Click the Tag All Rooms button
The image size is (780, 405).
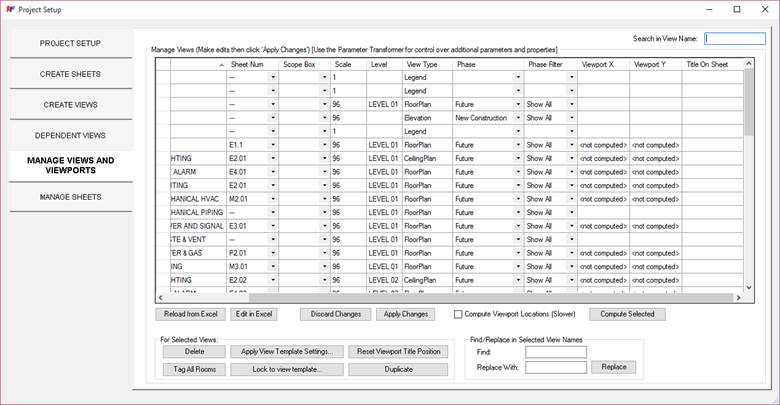pos(193,369)
